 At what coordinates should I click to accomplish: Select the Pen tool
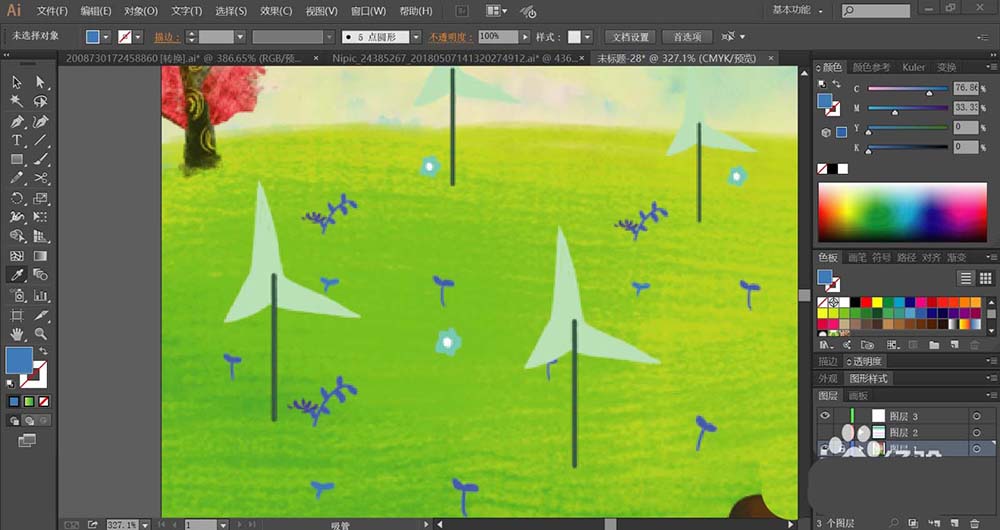point(17,121)
